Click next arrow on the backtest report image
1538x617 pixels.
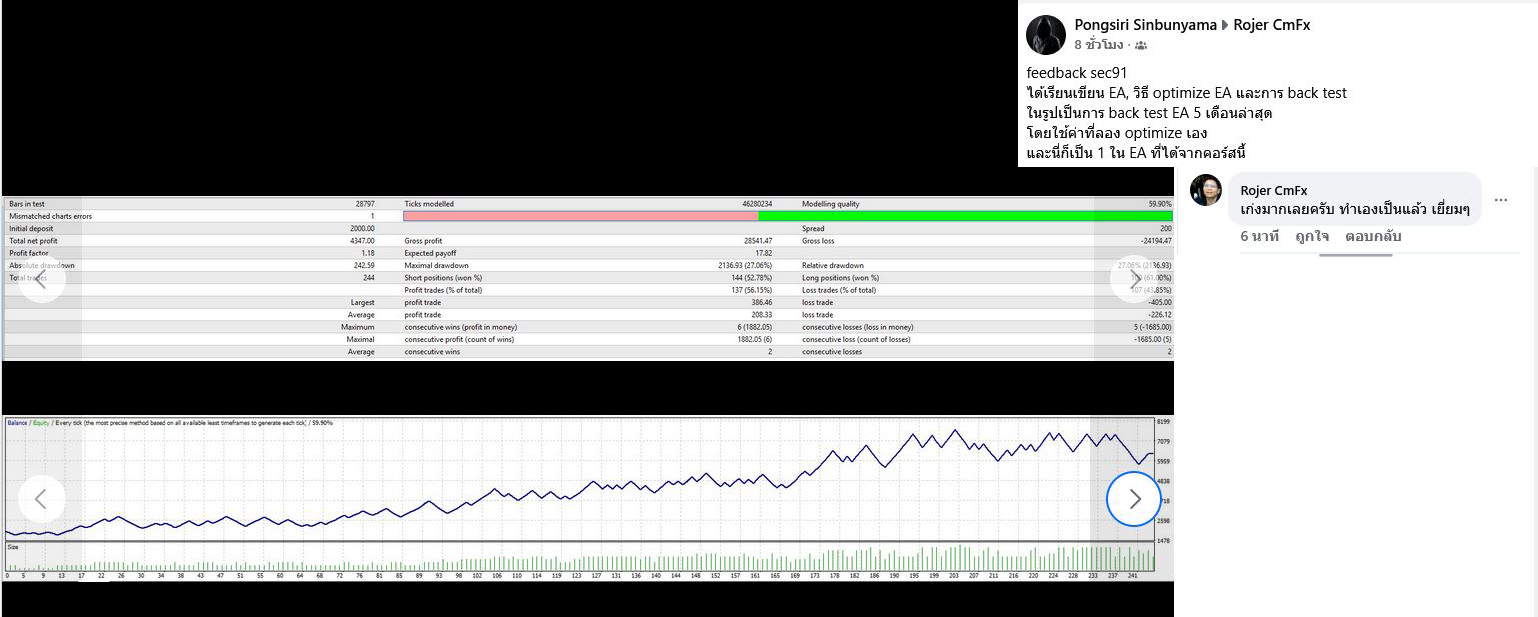[x=1134, y=278]
